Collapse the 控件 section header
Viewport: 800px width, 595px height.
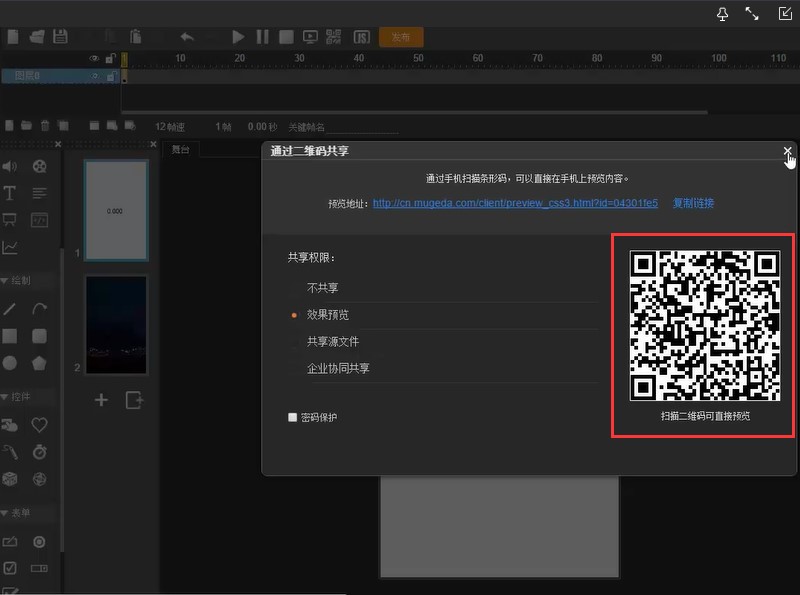coord(16,397)
